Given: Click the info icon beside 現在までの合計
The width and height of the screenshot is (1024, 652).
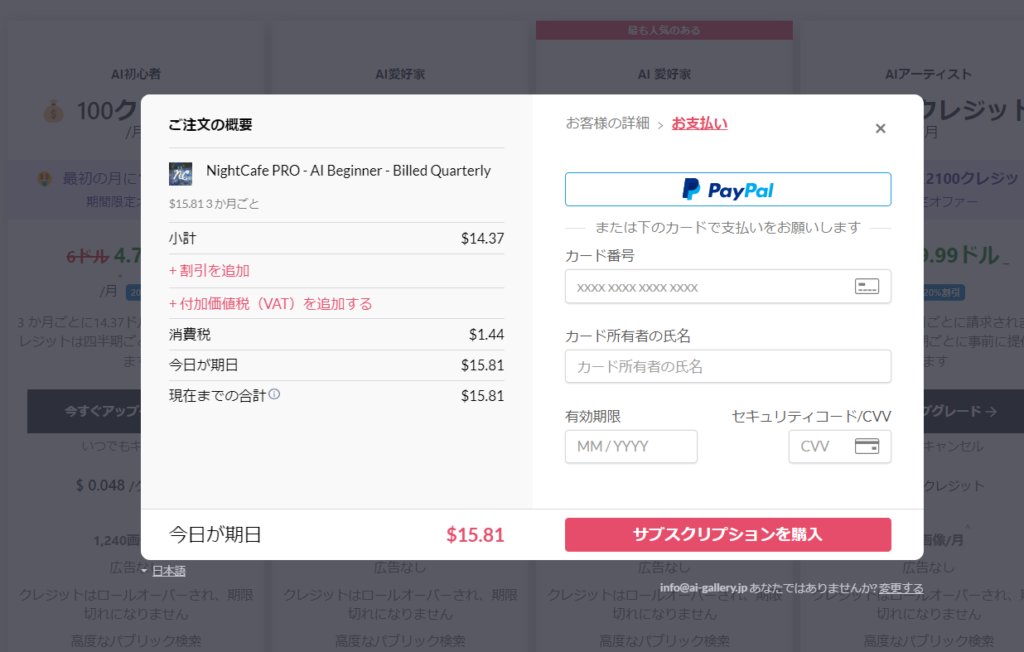Looking at the screenshot, I should tap(274, 394).
